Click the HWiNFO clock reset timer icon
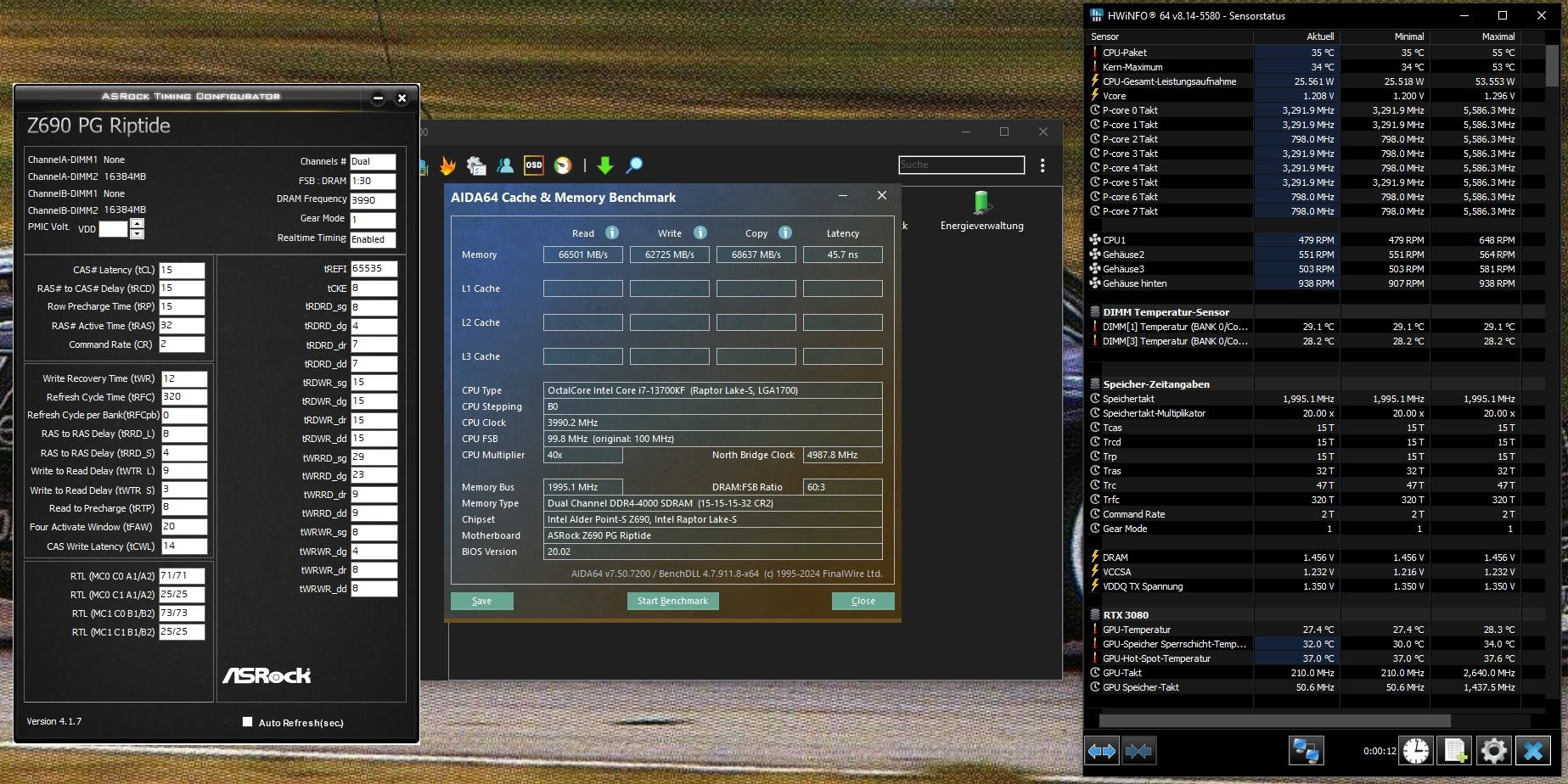This screenshot has width=1568, height=784. tap(1416, 751)
